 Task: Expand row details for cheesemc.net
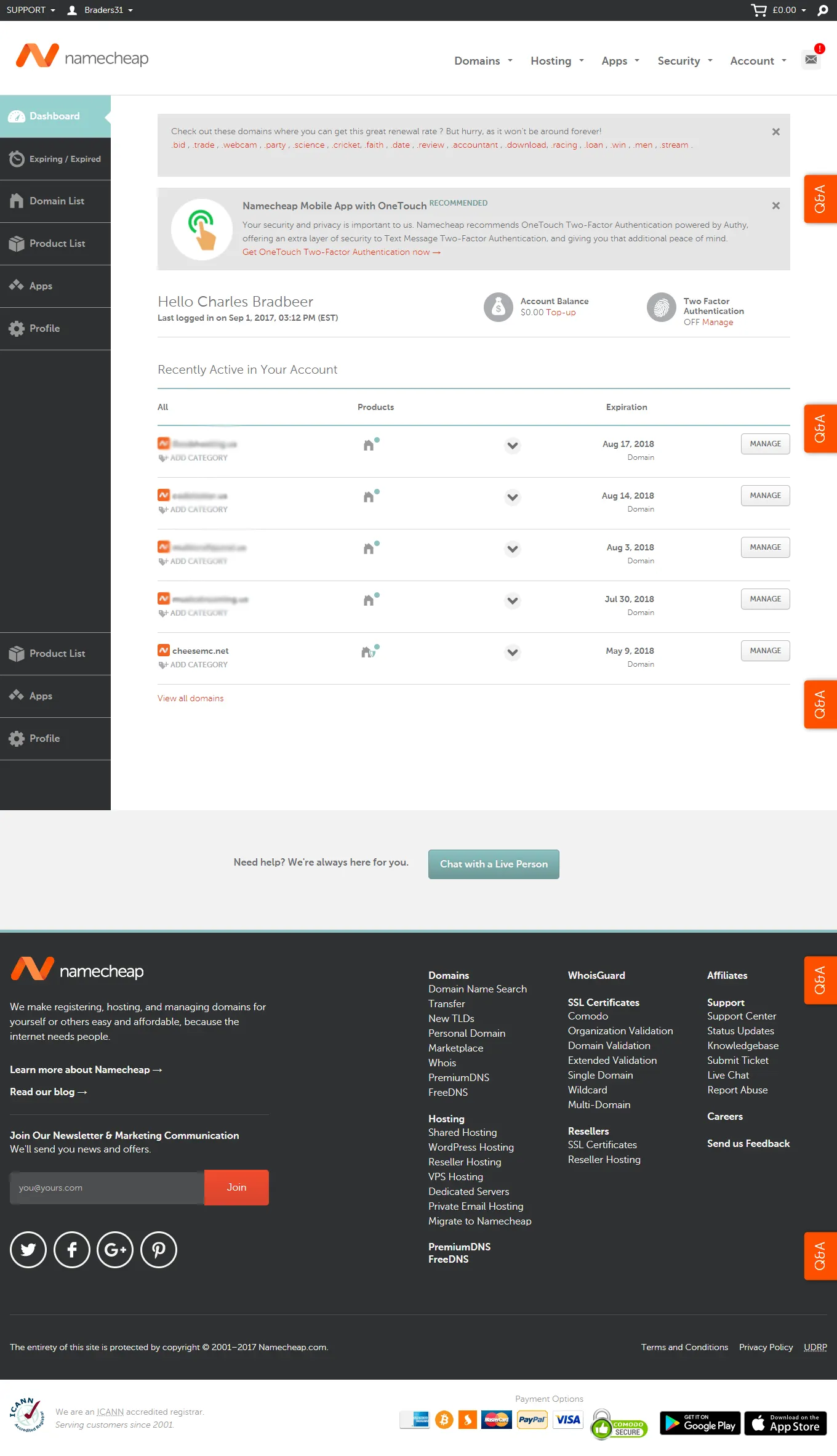click(x=513, y=652)
